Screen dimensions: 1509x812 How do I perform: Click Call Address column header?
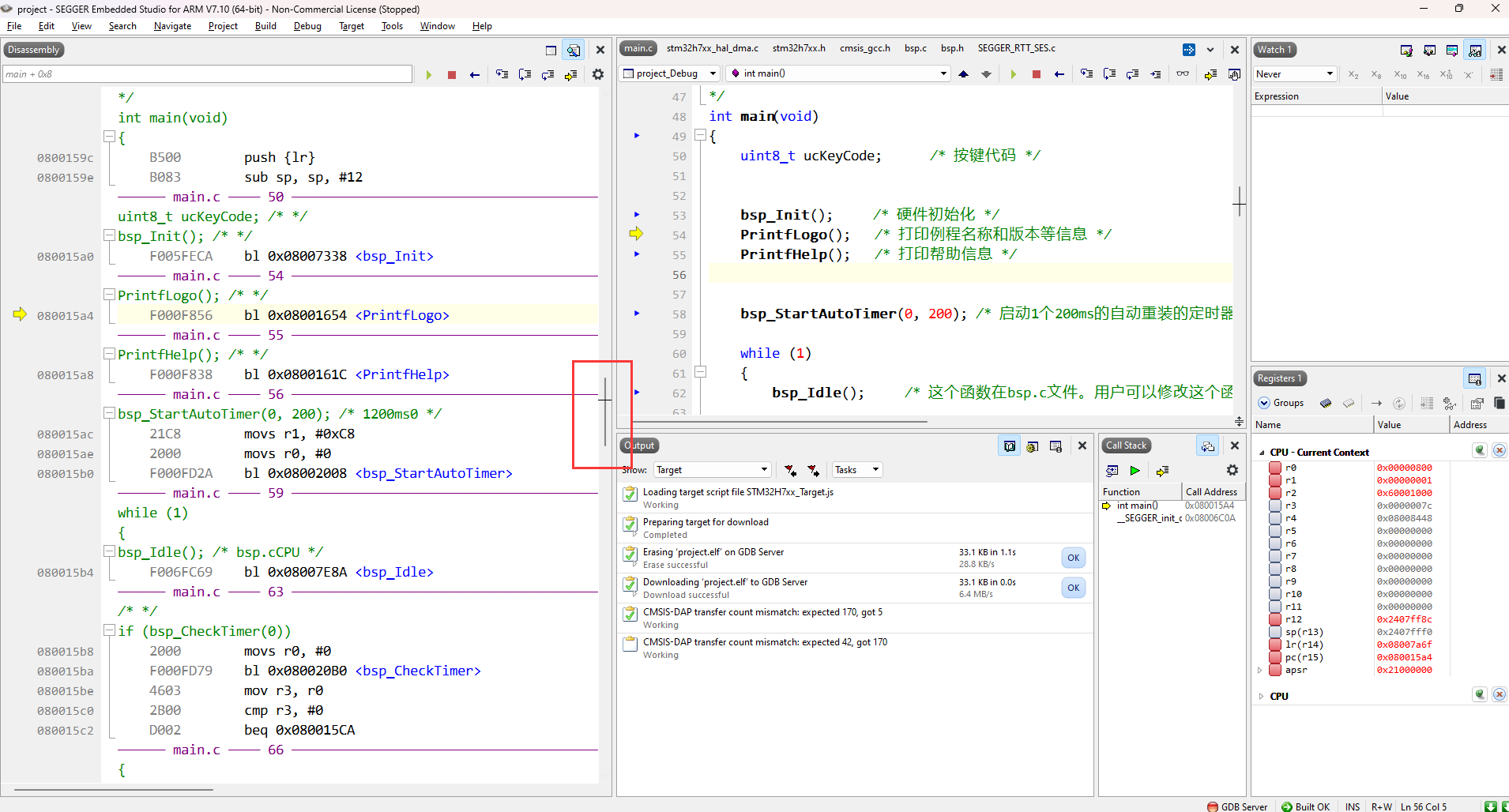click(x=1212, y=492)
